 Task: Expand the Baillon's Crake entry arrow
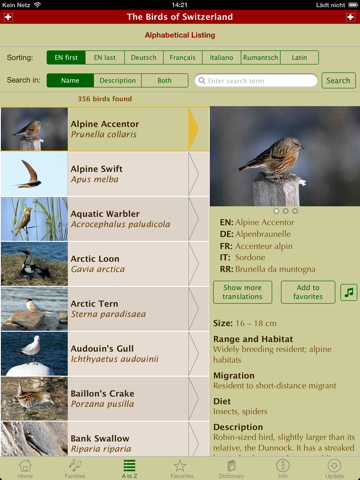coord(194,399)
